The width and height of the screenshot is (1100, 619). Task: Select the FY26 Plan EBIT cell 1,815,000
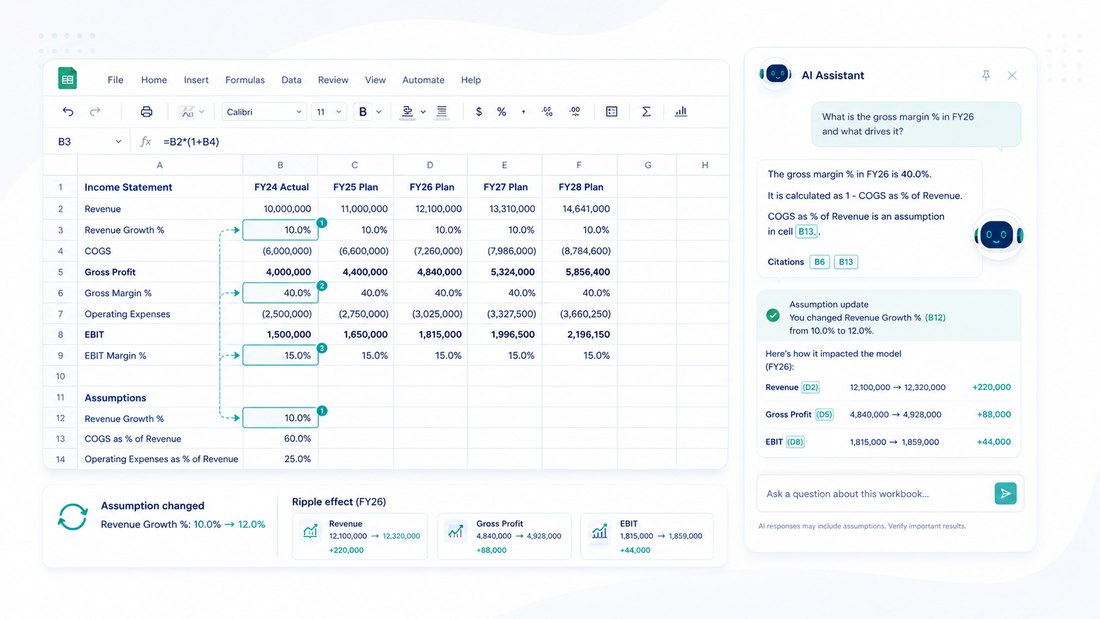click(430, 335)
